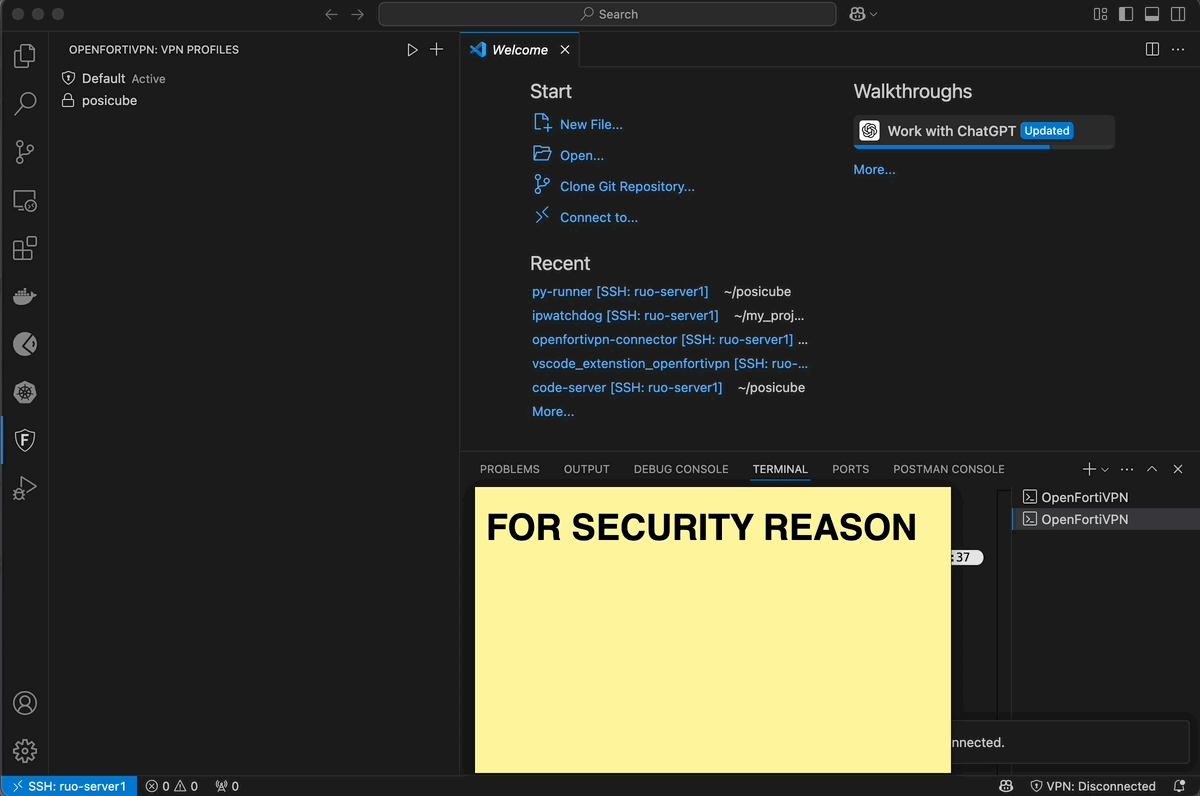The height and width of the screenshot is (796, 1200).
Task: Switch to the Output tab
Action: [587, 469]
